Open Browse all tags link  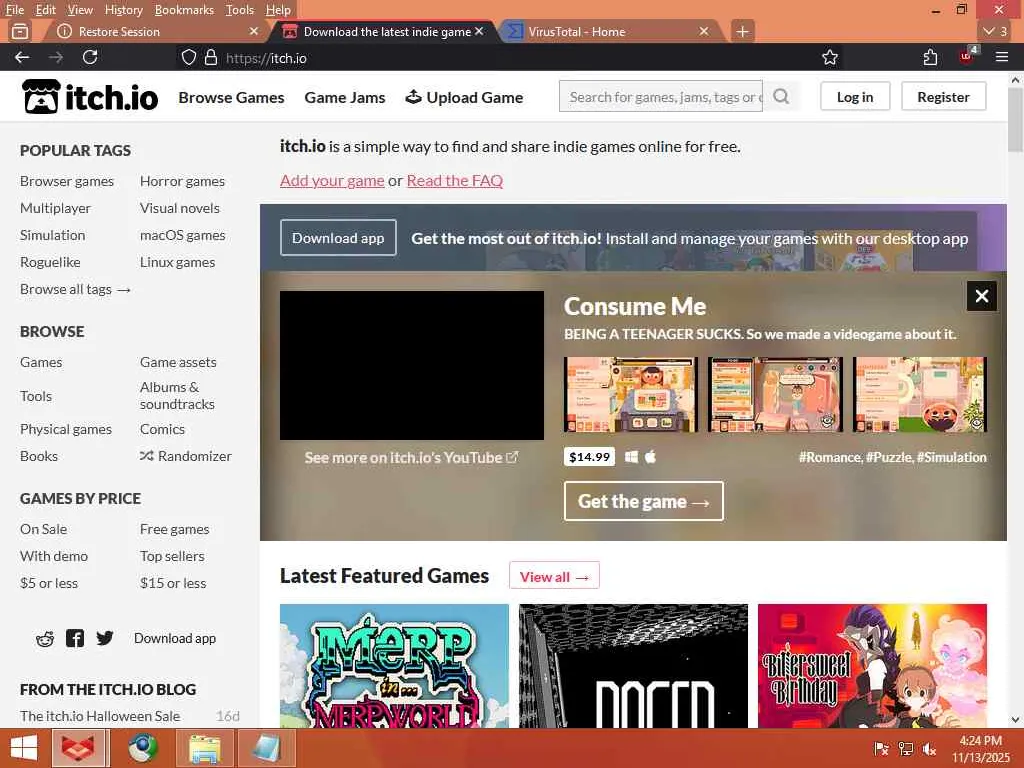coord(75,289)
